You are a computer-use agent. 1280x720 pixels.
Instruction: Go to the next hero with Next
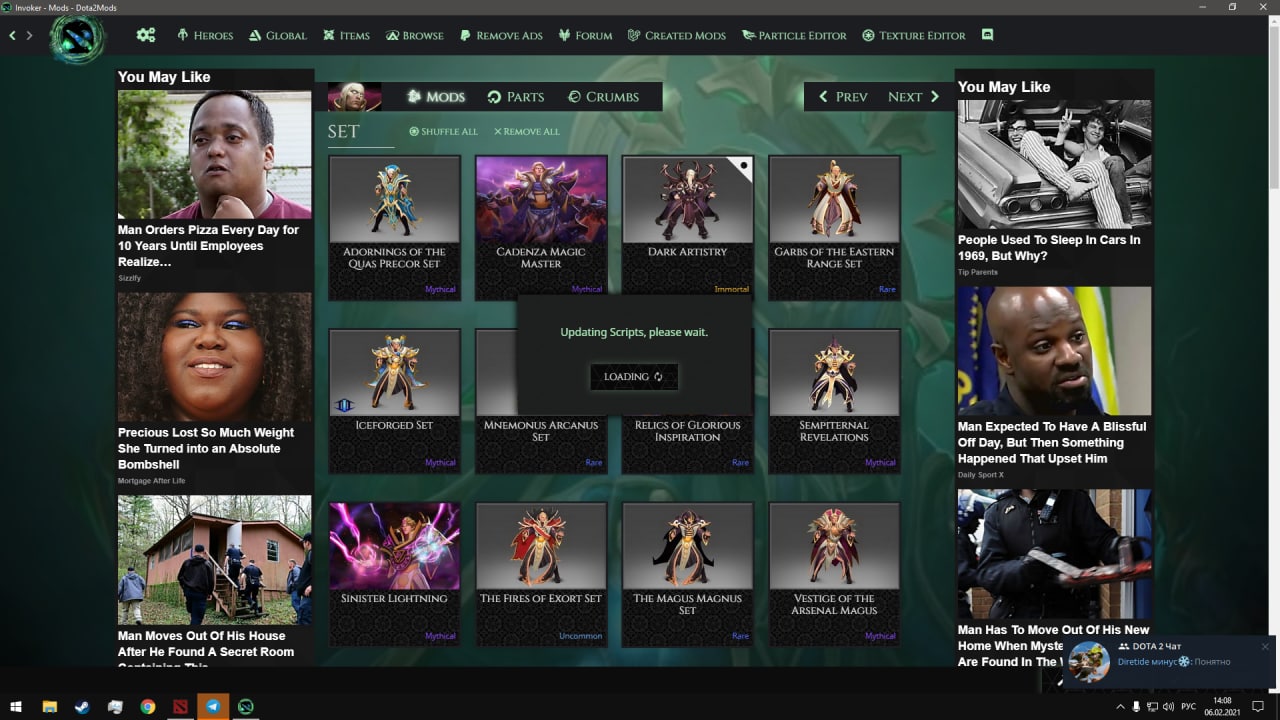914,96
